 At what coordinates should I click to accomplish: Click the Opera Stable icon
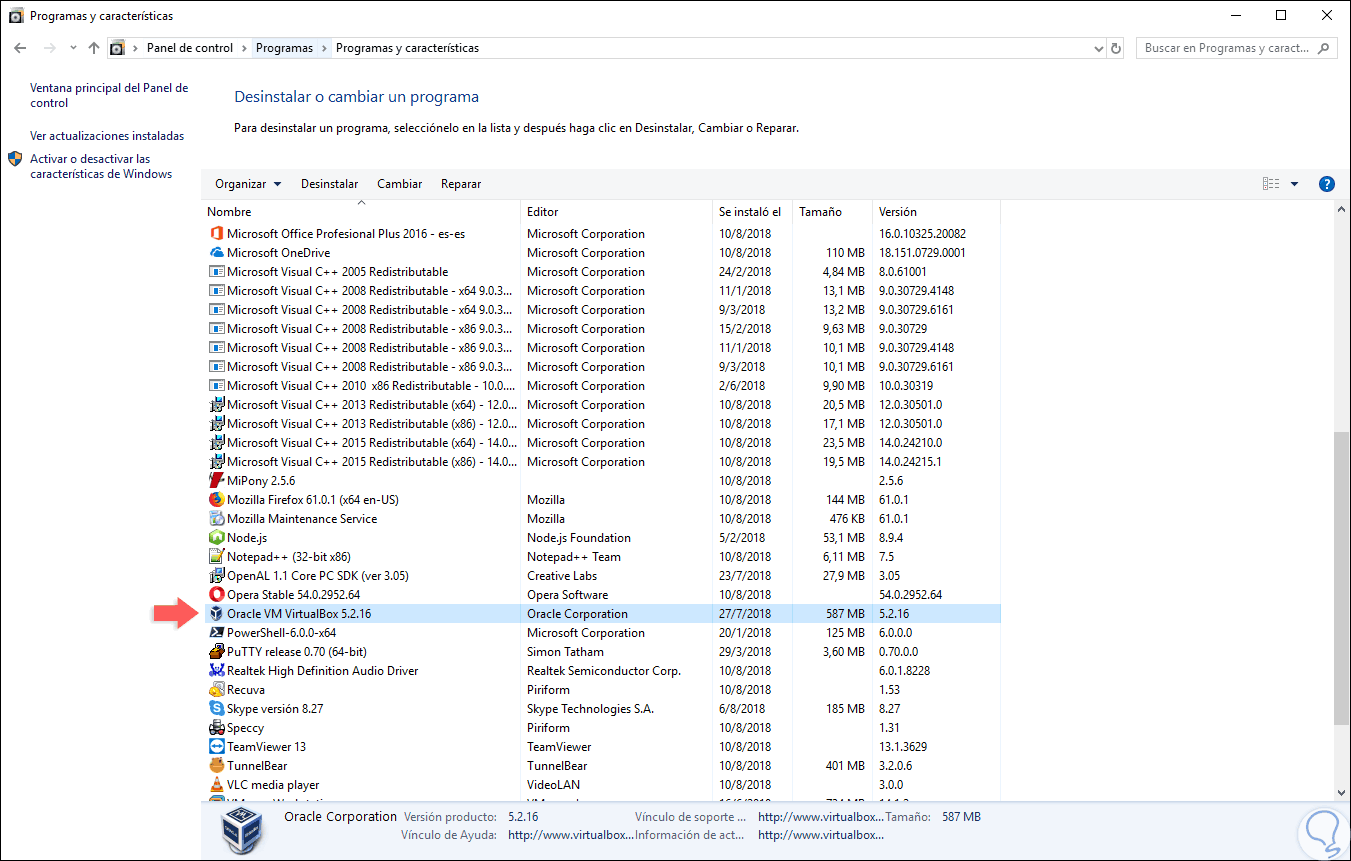216,595
